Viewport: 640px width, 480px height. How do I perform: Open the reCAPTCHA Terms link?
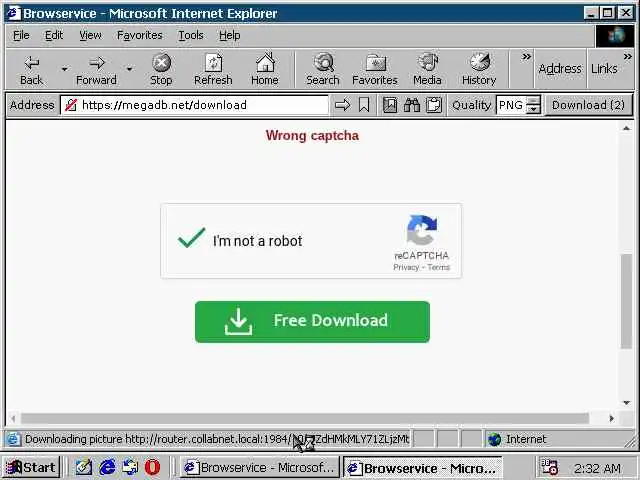(438, 267)
